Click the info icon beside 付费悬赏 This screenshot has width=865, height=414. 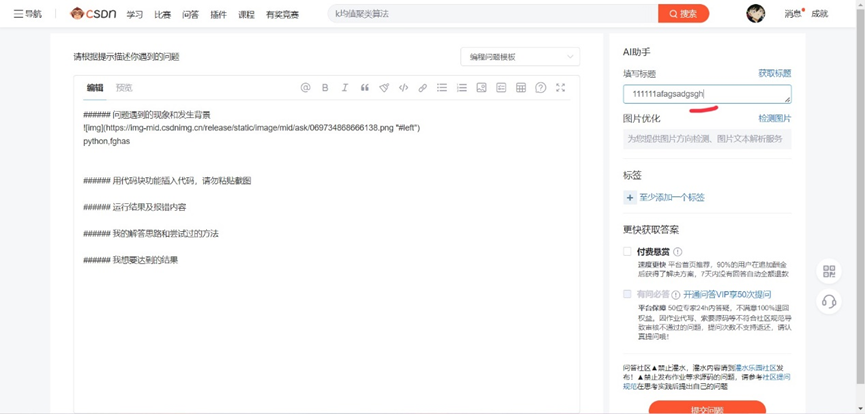pos(677,252)
